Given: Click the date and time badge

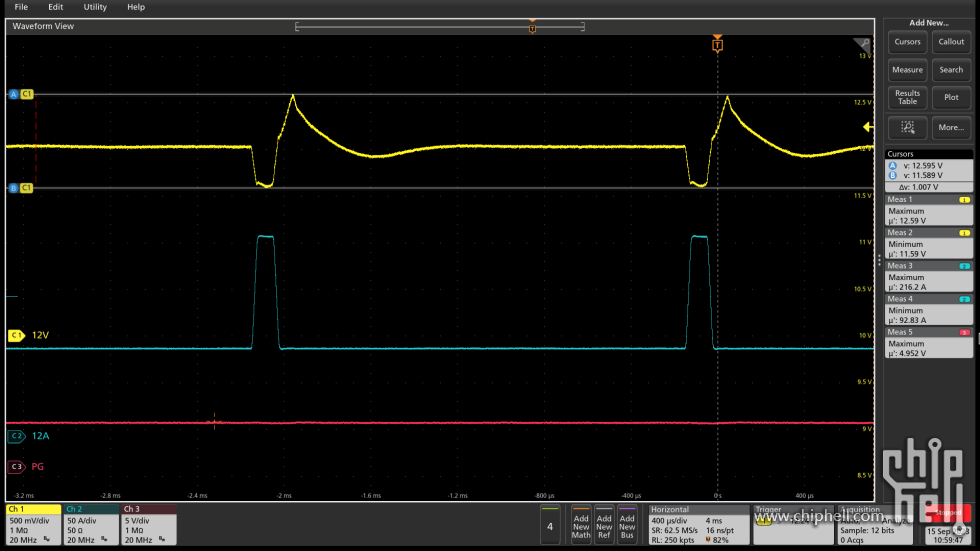Looking at the screenshot, I should coord(948,535).
